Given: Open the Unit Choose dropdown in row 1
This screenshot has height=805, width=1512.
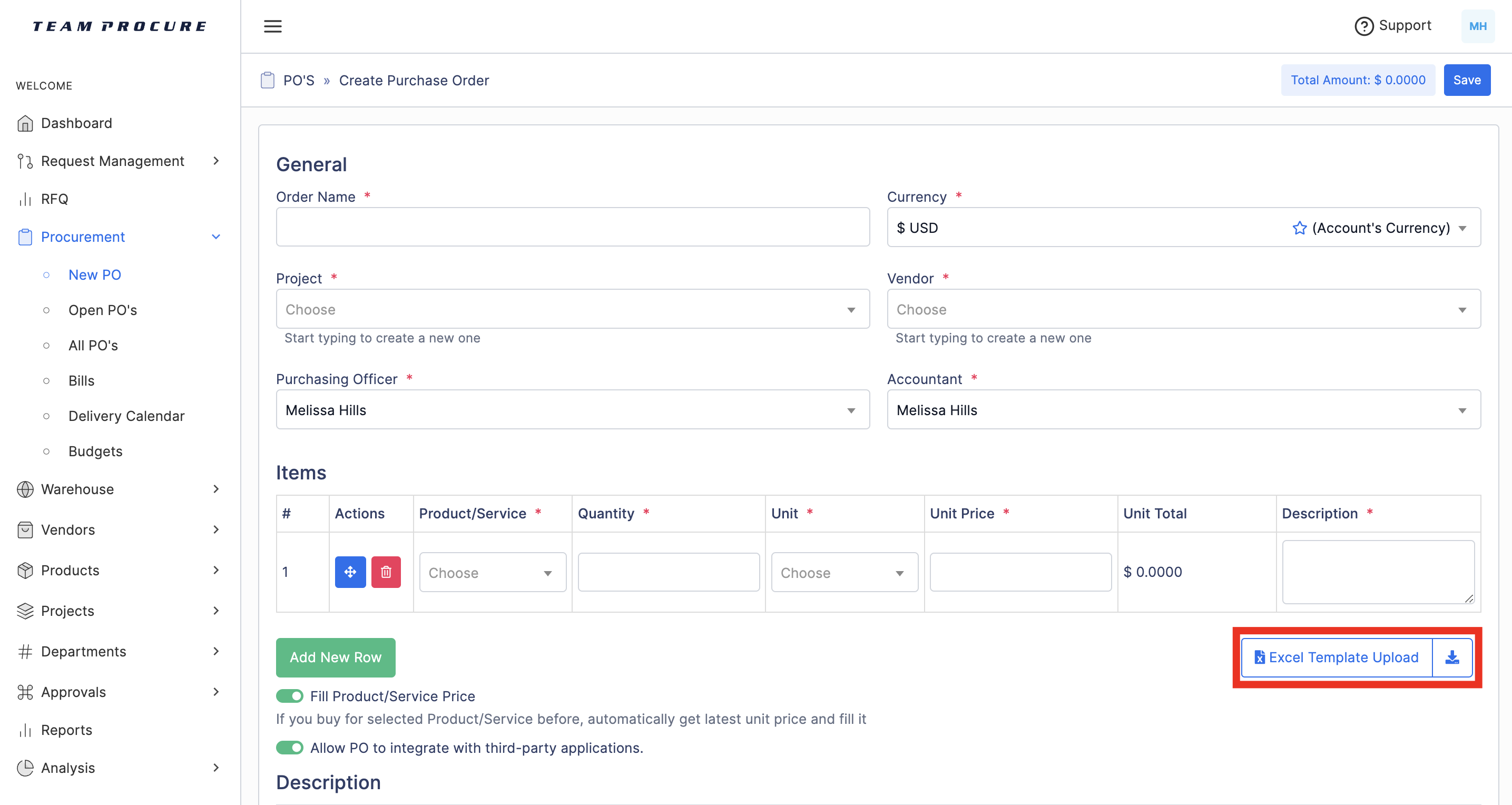Looking at the screenshot, I should click(x=844, y=573).
